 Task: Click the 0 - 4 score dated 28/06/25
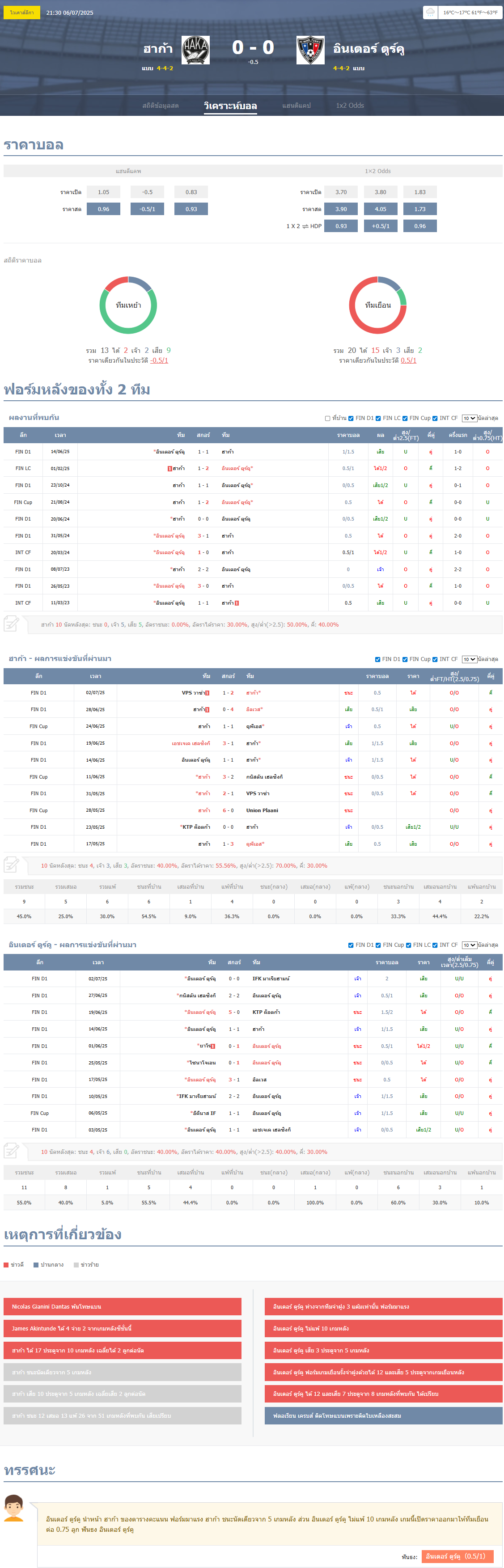(228, 709)
